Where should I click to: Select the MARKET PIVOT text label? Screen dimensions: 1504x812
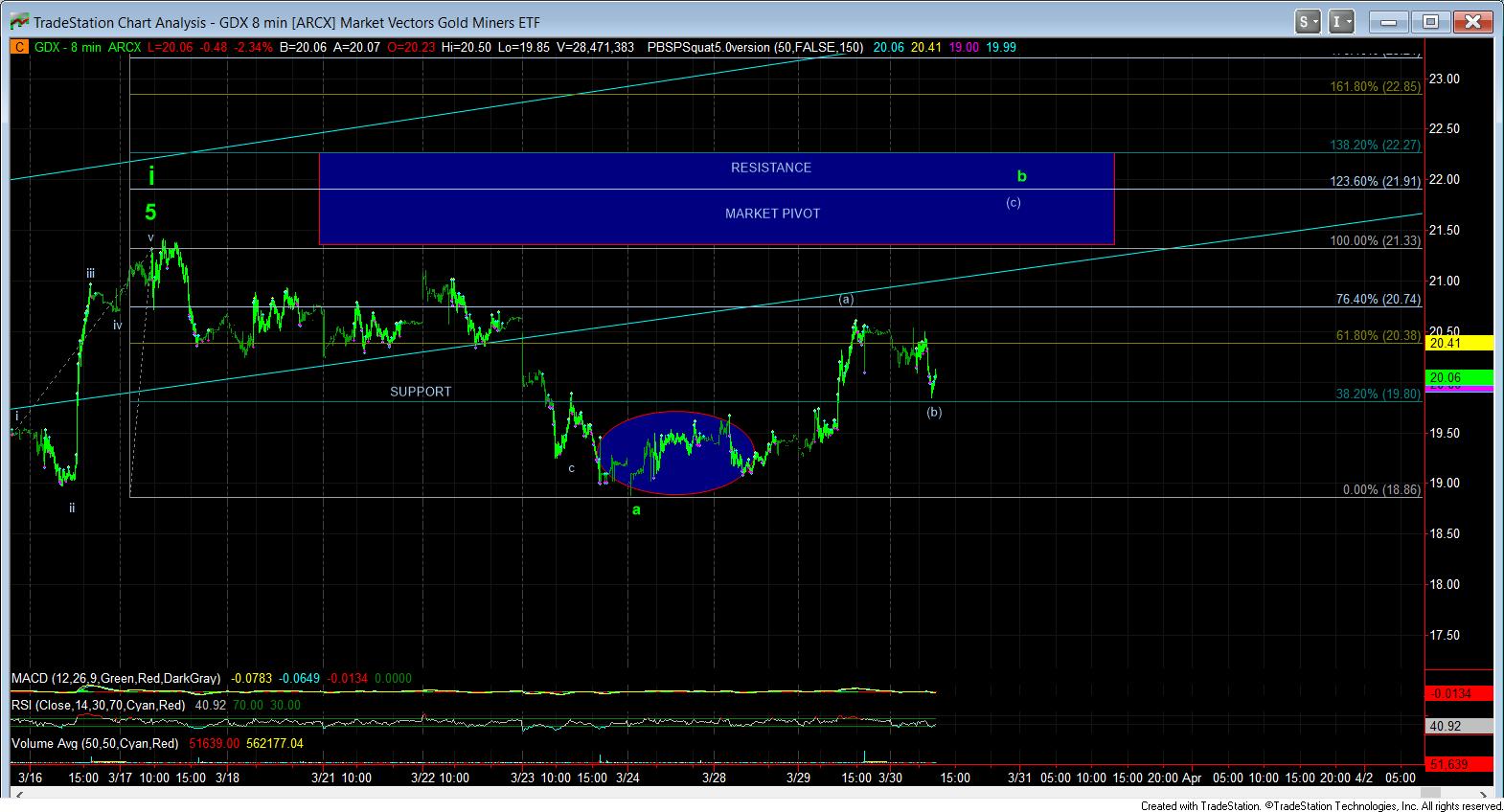pyautogui.click(x=772, y=214)
